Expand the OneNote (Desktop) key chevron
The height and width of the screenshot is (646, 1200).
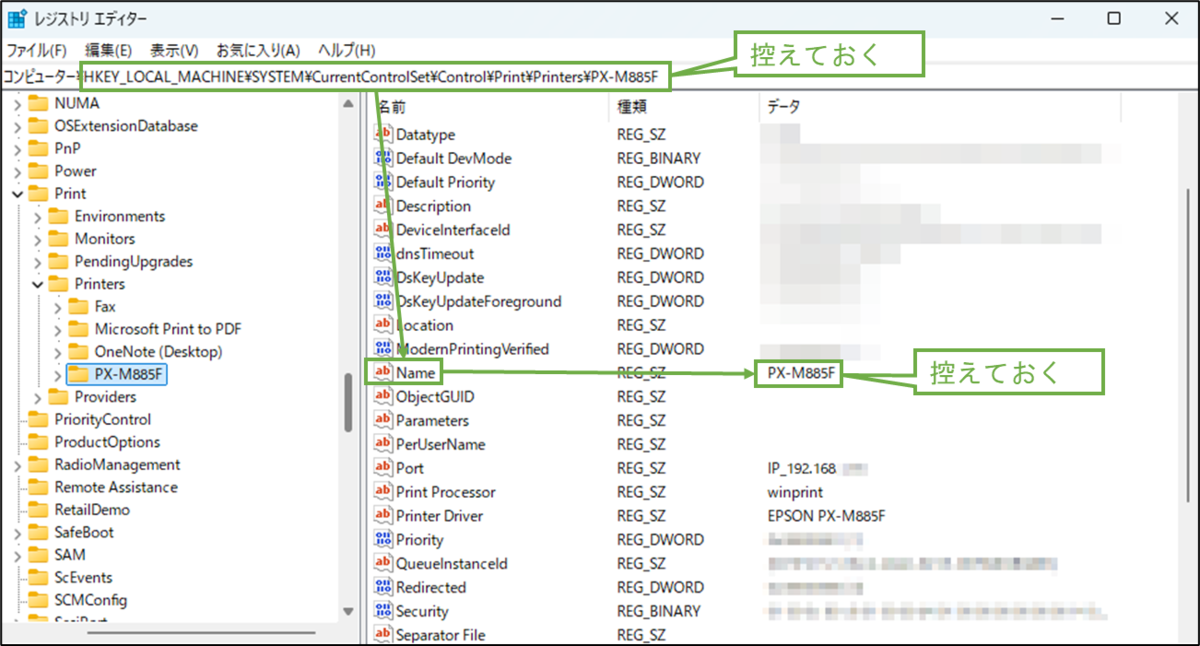pos(58,352)
